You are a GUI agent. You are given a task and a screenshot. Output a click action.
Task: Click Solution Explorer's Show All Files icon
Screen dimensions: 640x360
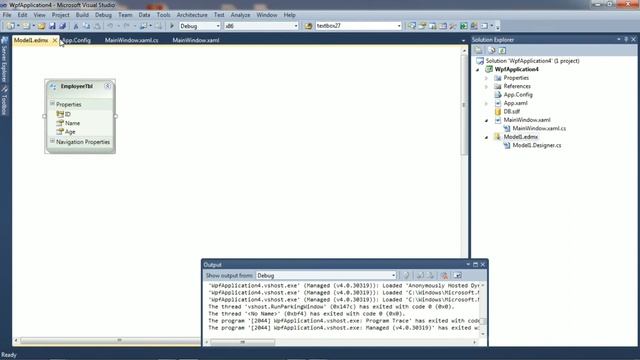(x=491, y=50)
